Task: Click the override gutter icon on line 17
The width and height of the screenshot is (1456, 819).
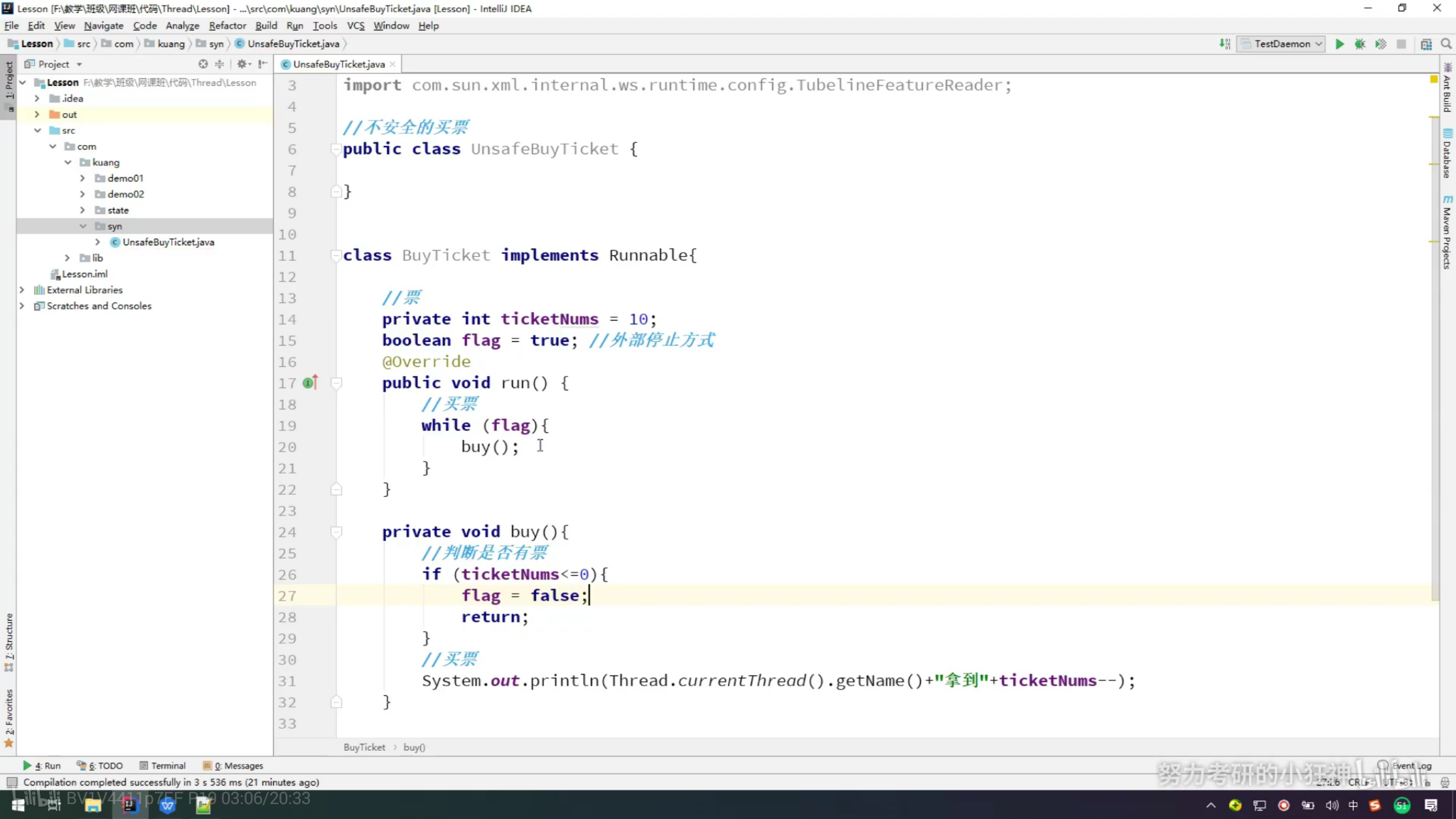Action: coord(309,383)
